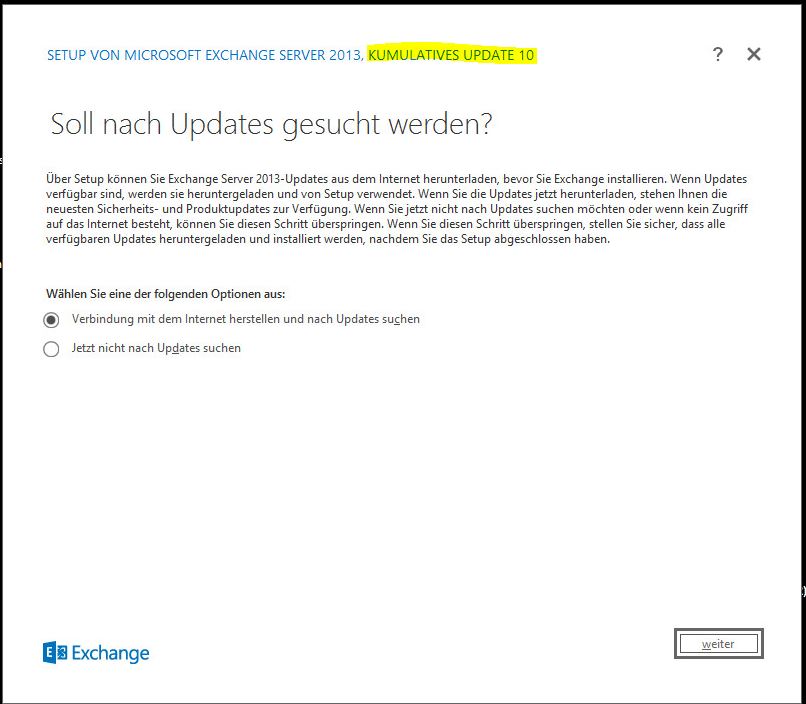This screenshot has width=806, height=704.
Task: Click the "weiter" button
Action: (719, 643)
